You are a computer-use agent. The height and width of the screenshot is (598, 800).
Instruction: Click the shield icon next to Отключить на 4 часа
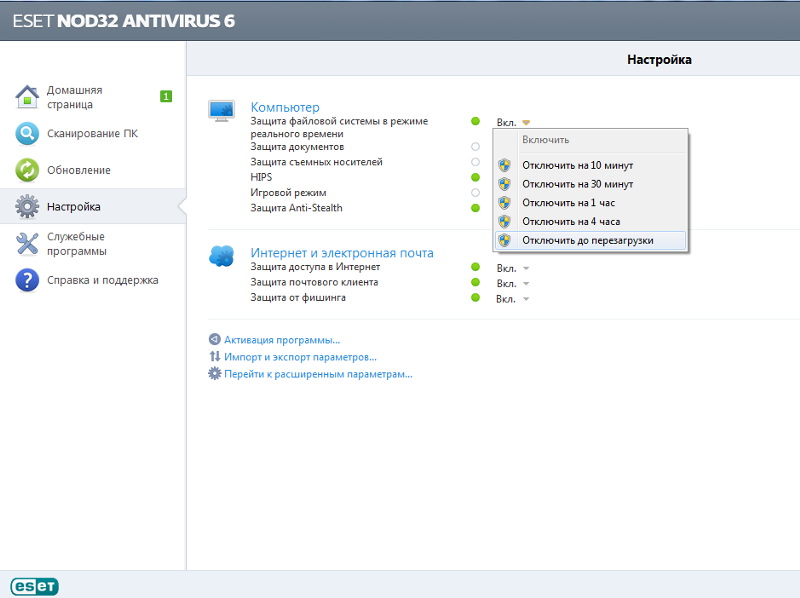coord(505,221)
